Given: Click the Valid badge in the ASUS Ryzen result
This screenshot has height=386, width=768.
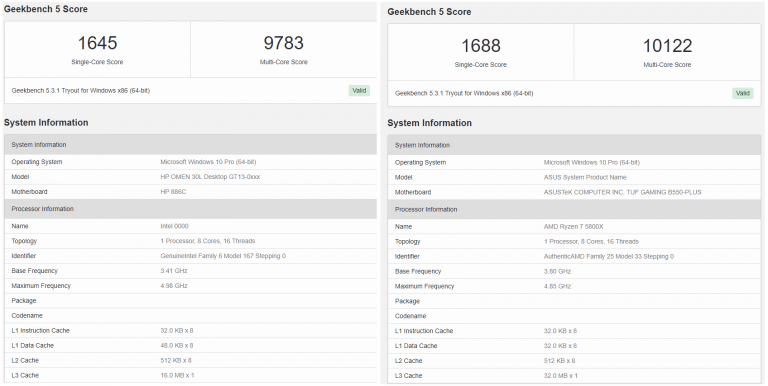Looking at the screenshot, I should click(x=743, y=93).
